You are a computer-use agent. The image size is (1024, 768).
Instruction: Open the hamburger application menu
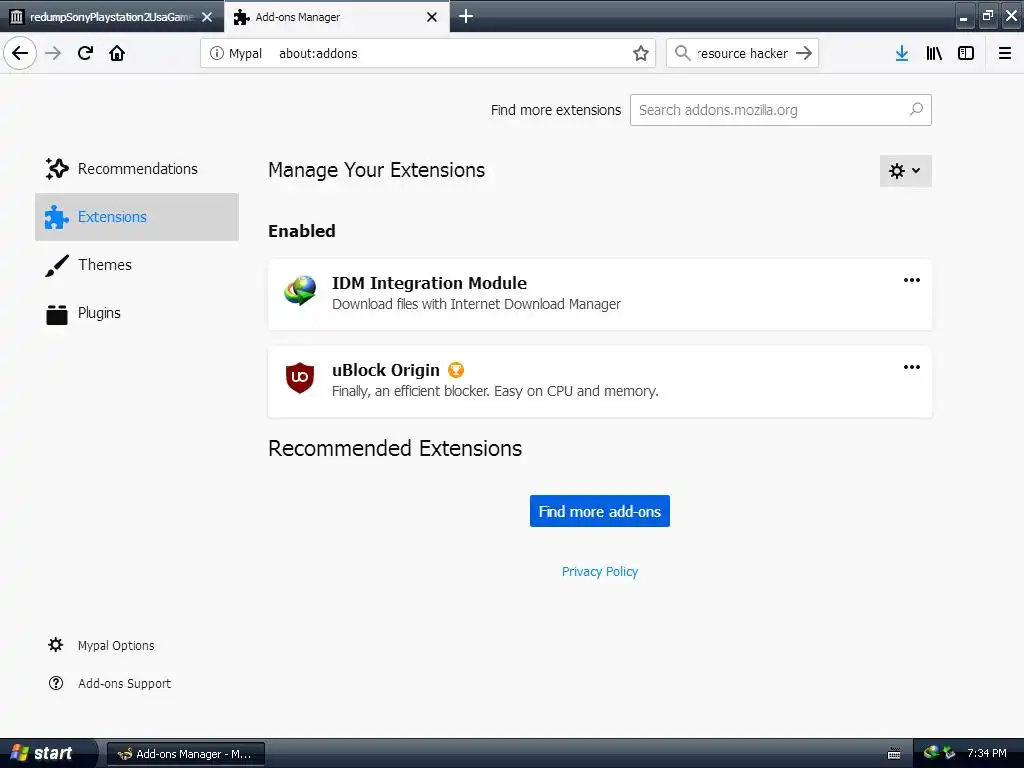pos(1003,53)
